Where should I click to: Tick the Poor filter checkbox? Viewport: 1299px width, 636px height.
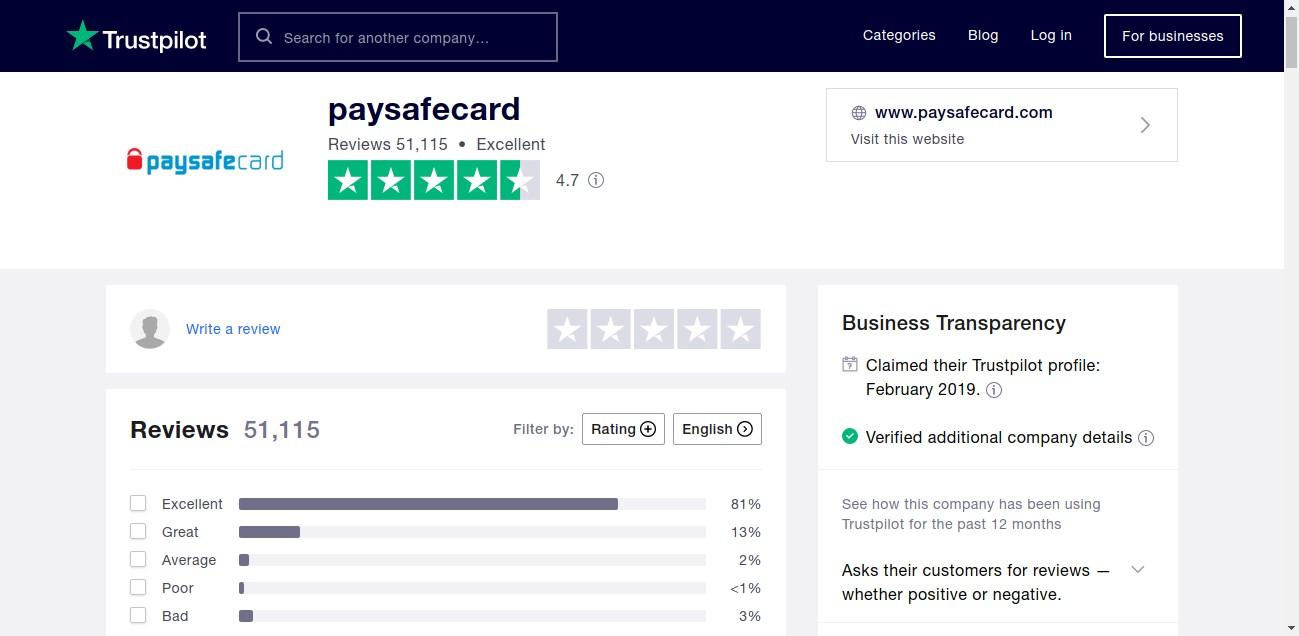[x=138, y=587]
